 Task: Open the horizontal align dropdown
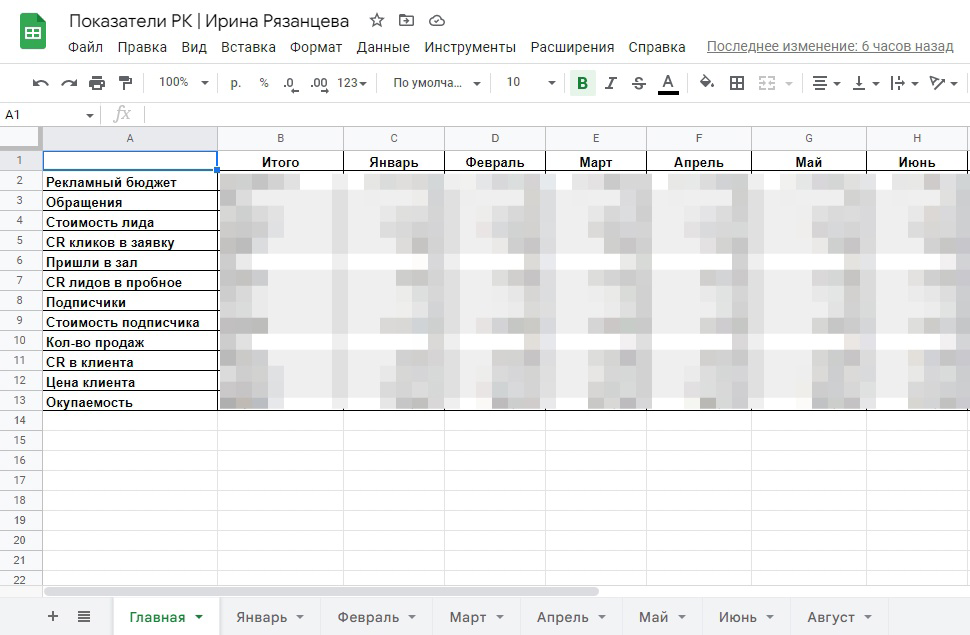click(826, 83)
